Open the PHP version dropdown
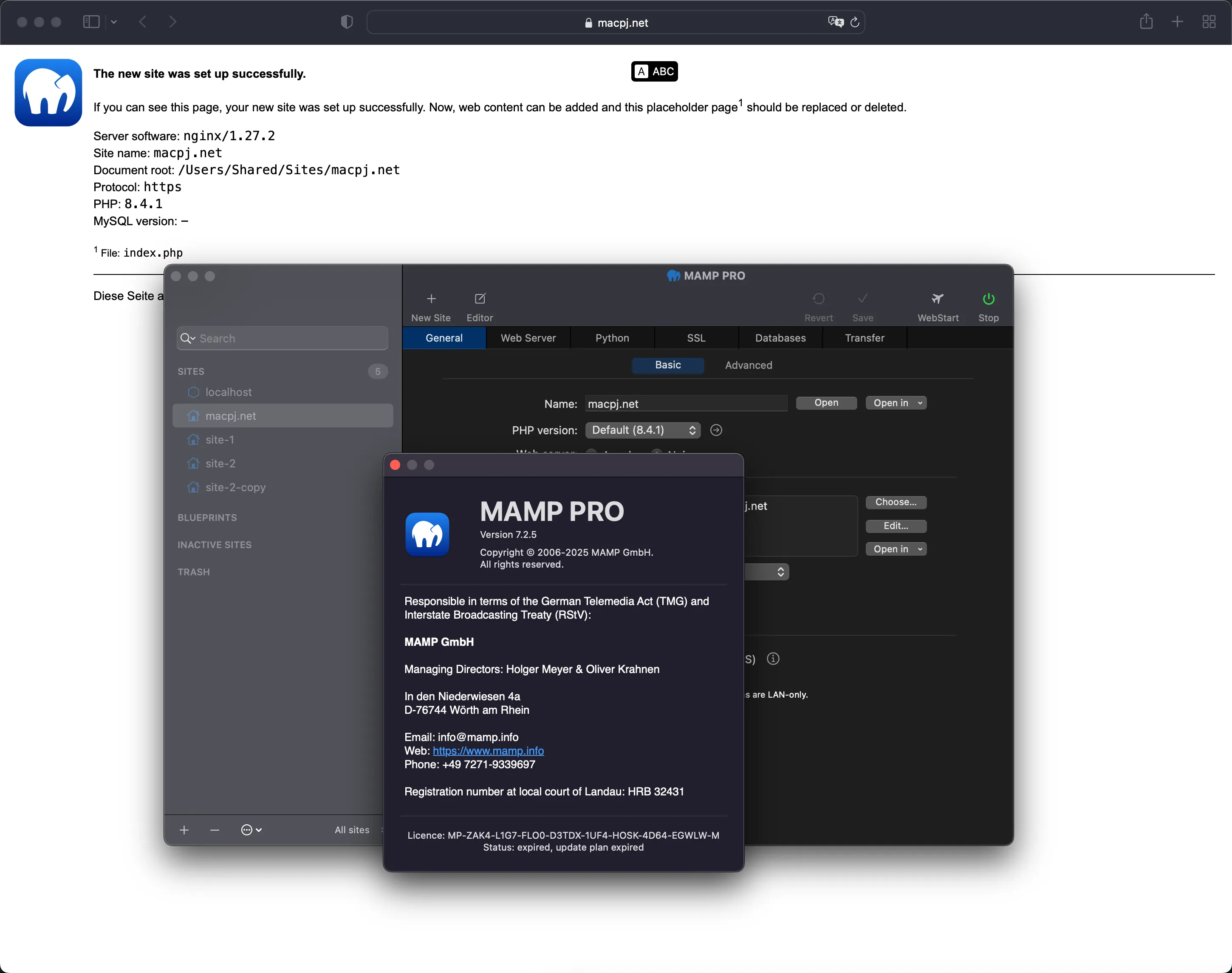The image size is (1232, 973). pyautogui.click(x=642, y=430)
